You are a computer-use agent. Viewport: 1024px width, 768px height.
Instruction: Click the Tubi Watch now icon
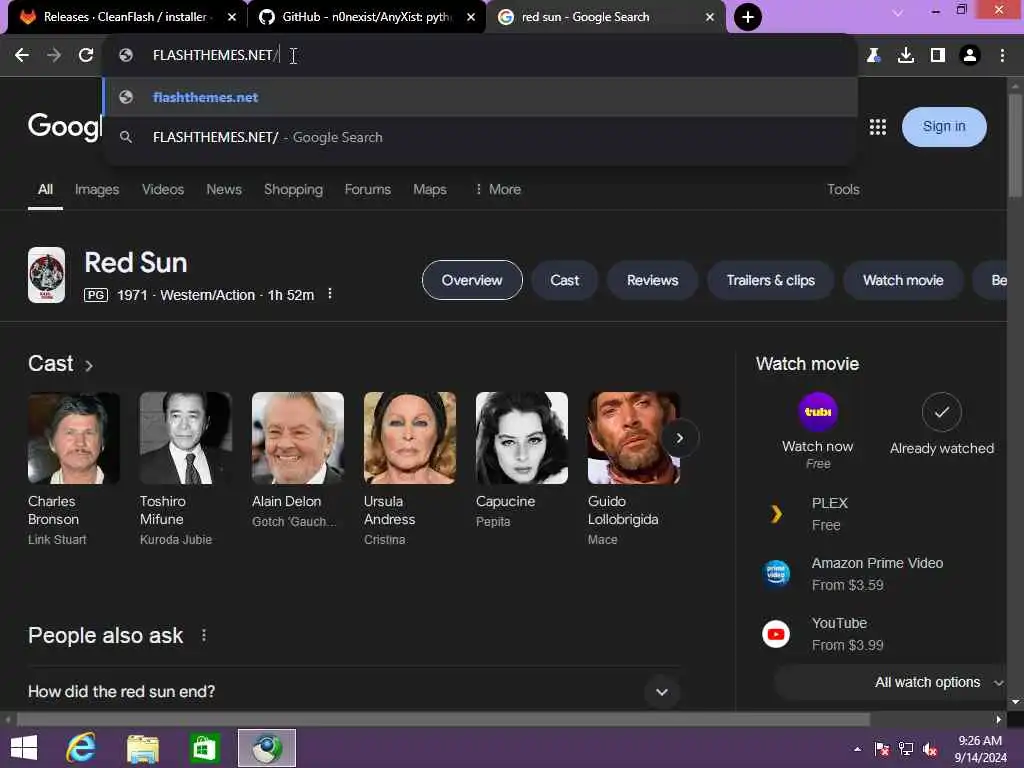click(x=818, y=412)
